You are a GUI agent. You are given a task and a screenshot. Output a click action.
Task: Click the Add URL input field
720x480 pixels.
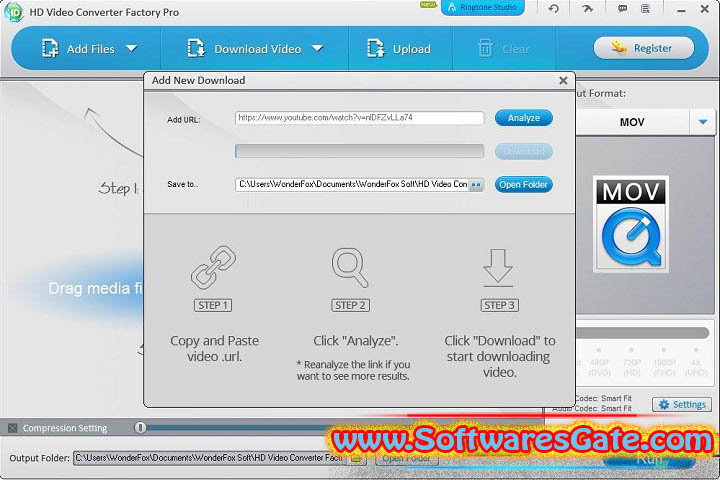pos(359,118)
